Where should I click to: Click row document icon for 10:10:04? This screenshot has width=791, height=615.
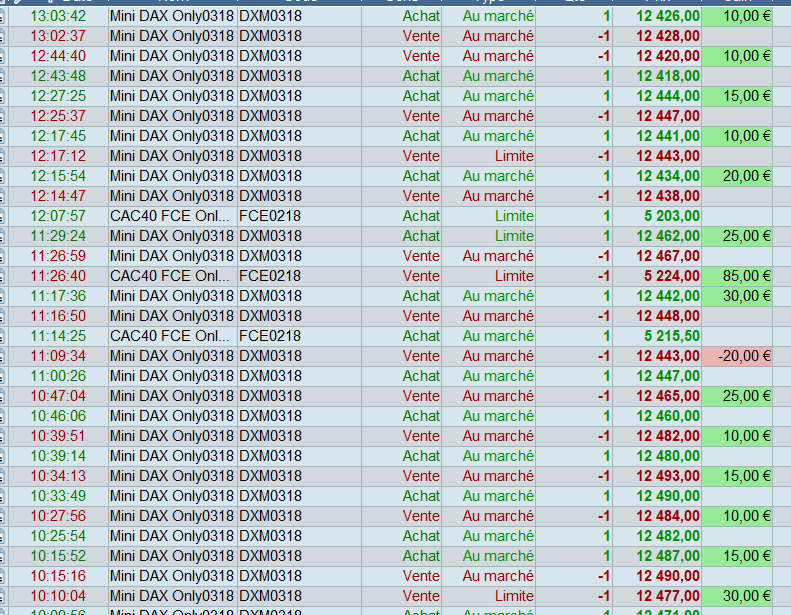tap(3, 596)
